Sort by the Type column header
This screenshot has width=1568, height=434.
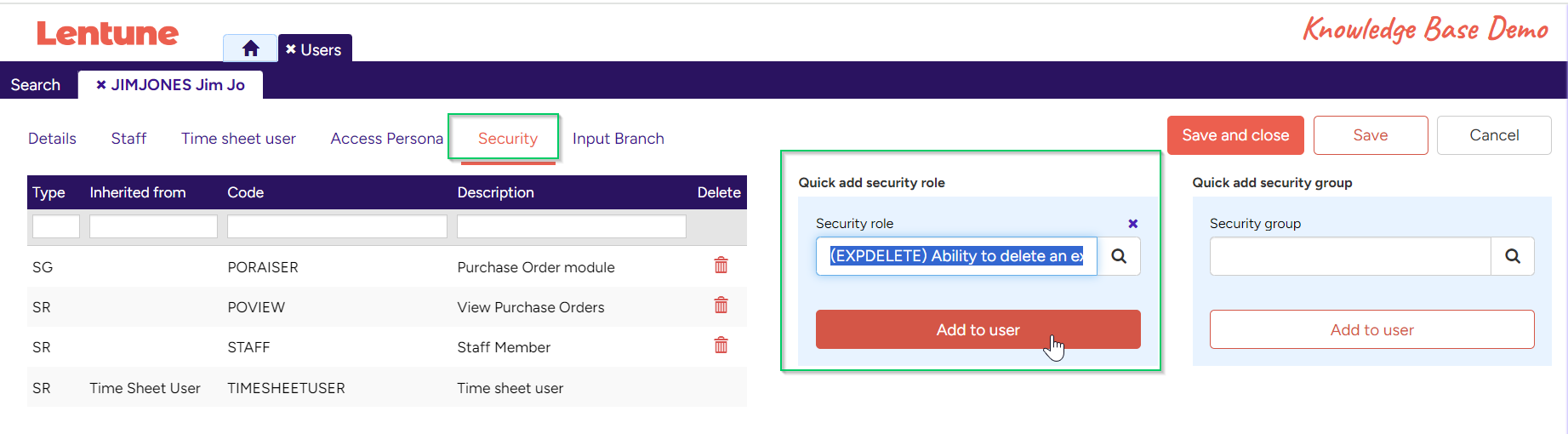pyautogui.click(x=48, y=192)
